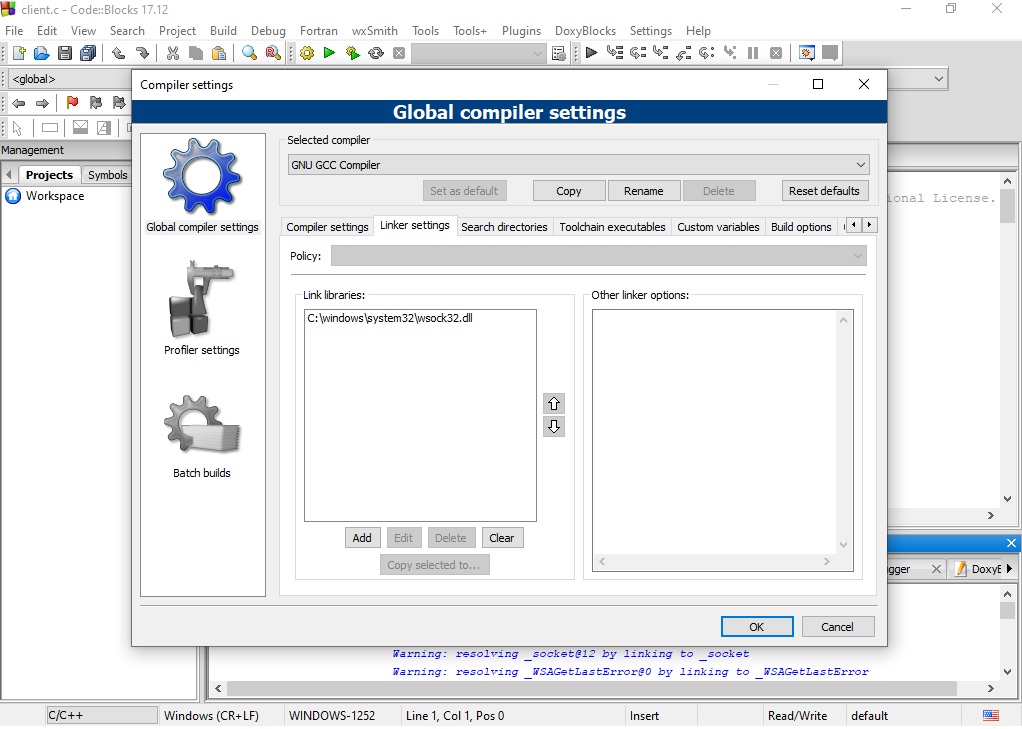Image resolution: width=1022 pixels, height=729 pixels.
Task: Select wsock32.dll library entry
Action: click(390, 318)
